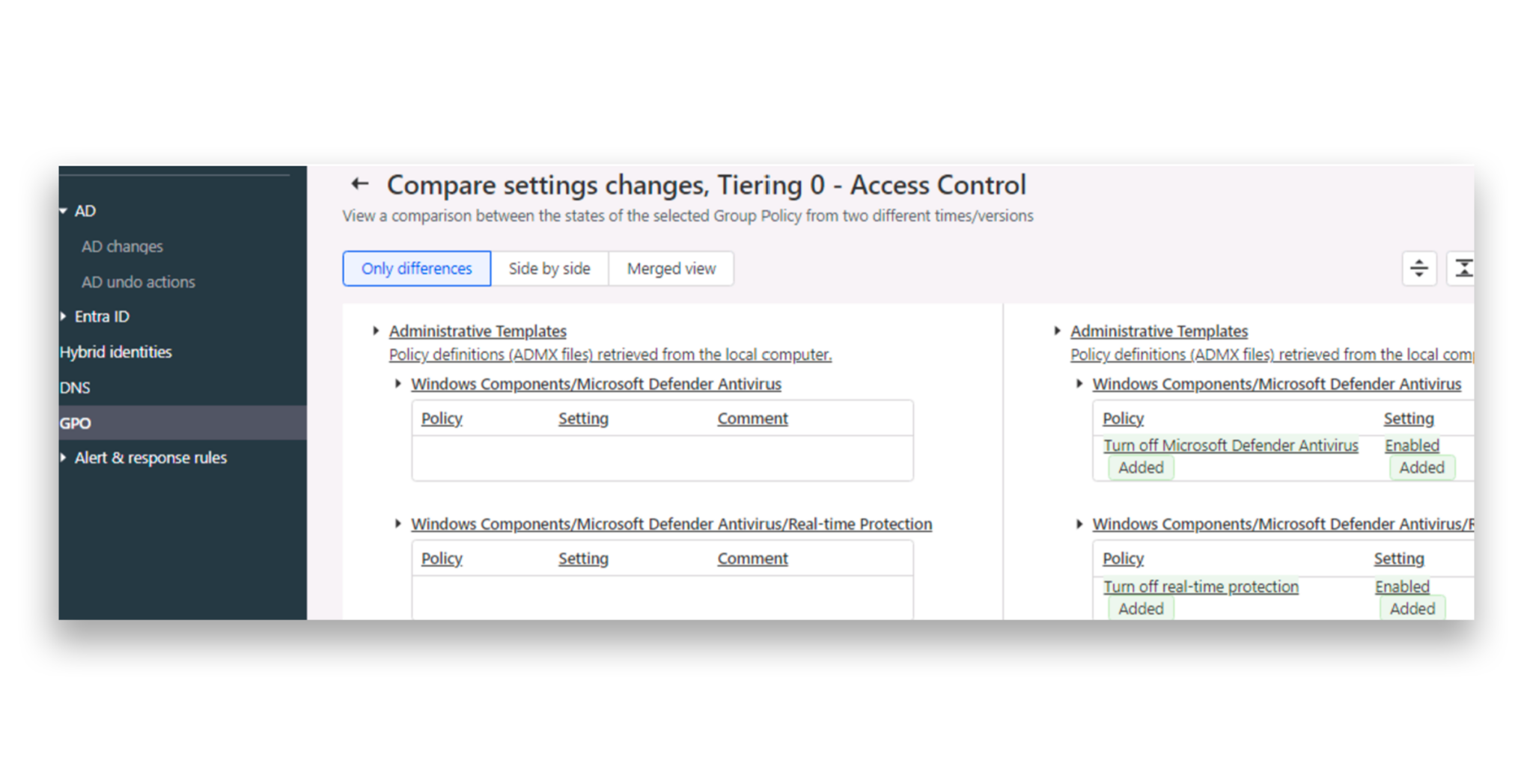Open the DNS section in the sidebar
Image resolution: width=1533 pixels, height=784 pixels.
tap(75, 387)
